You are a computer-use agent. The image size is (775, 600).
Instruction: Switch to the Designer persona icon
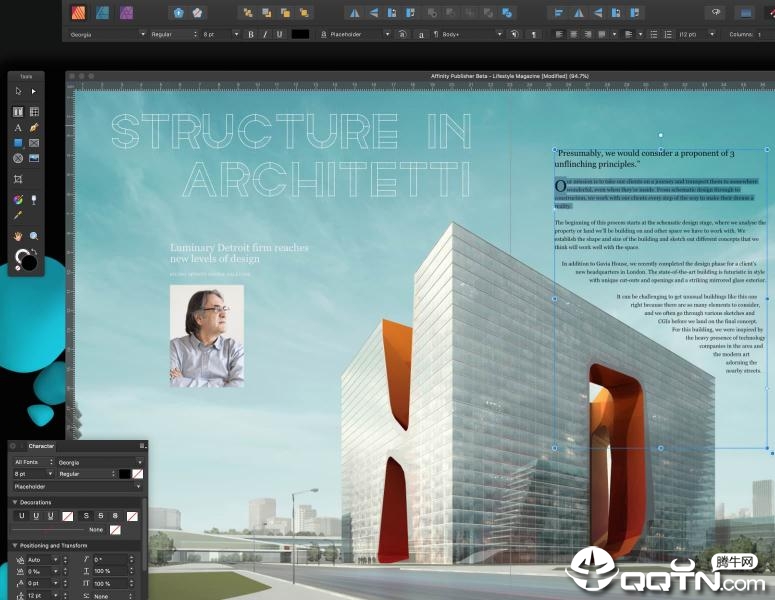click(102, 13)
